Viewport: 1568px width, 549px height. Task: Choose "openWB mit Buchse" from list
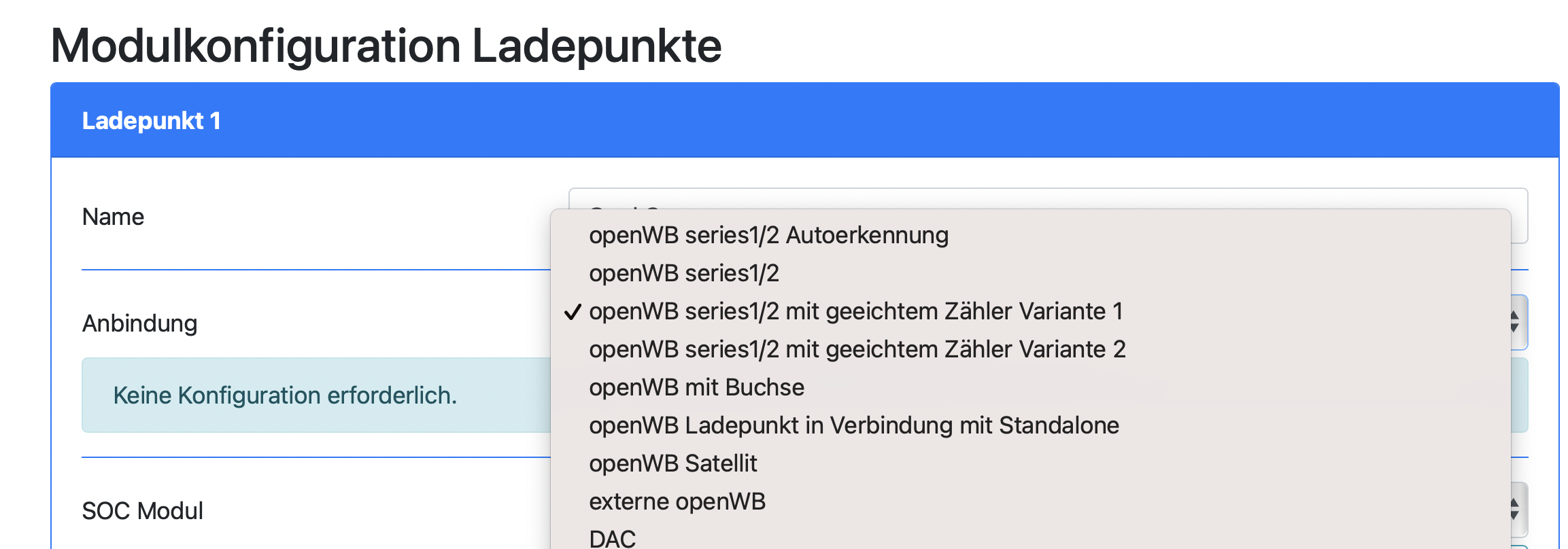pos(696,387)
